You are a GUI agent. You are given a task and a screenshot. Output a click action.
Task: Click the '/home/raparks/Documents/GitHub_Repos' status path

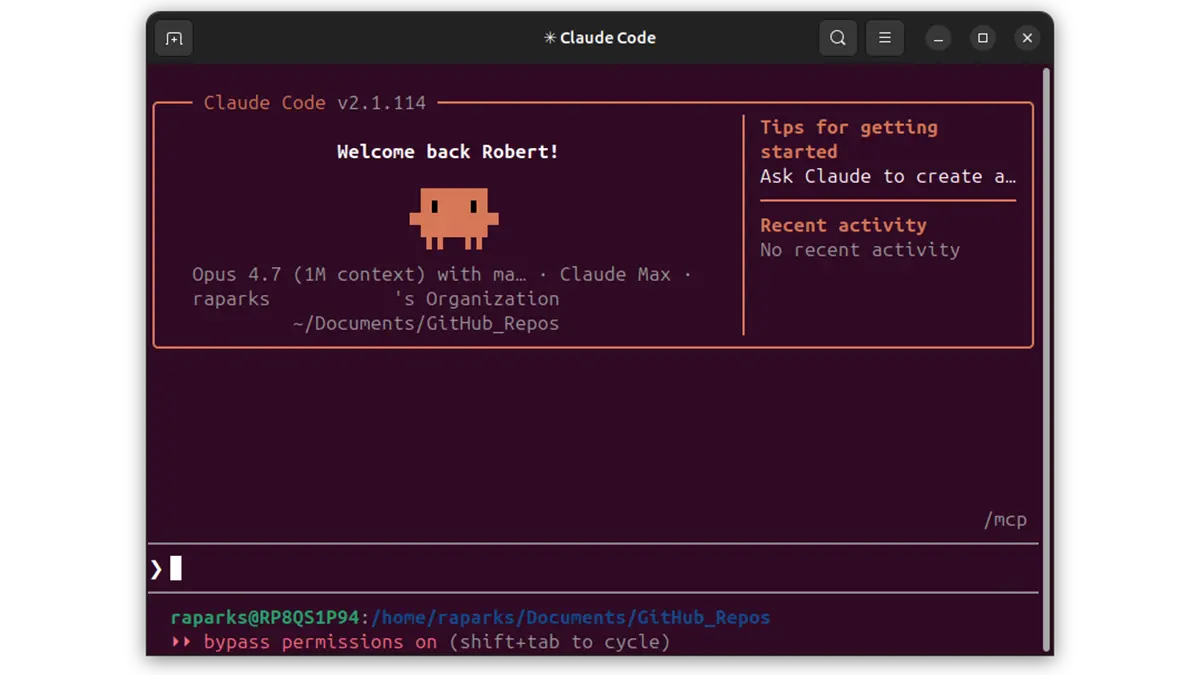(x=571, y=618)
